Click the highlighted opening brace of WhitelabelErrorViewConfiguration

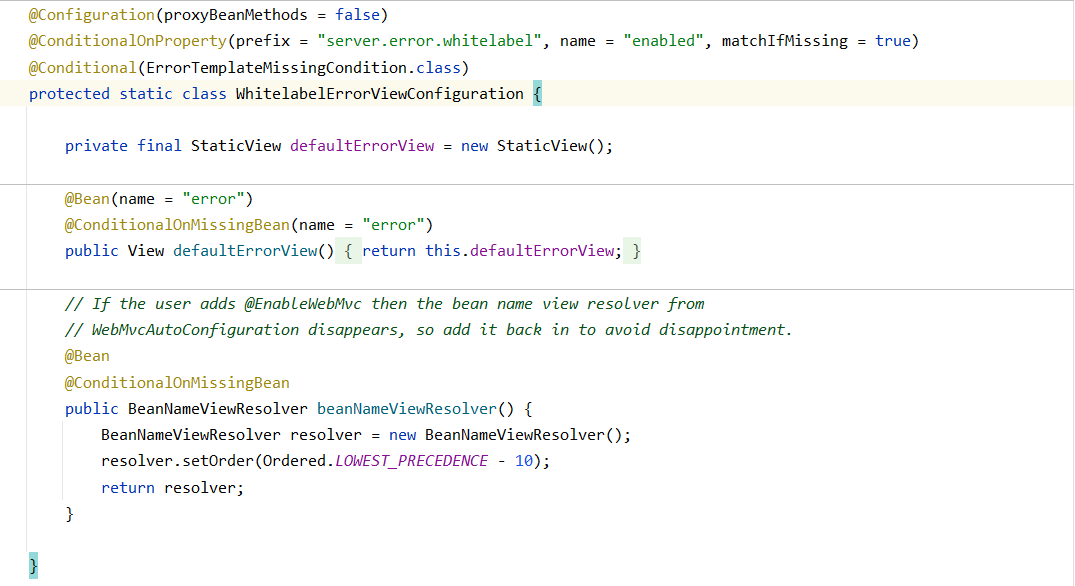coord(538,94)
